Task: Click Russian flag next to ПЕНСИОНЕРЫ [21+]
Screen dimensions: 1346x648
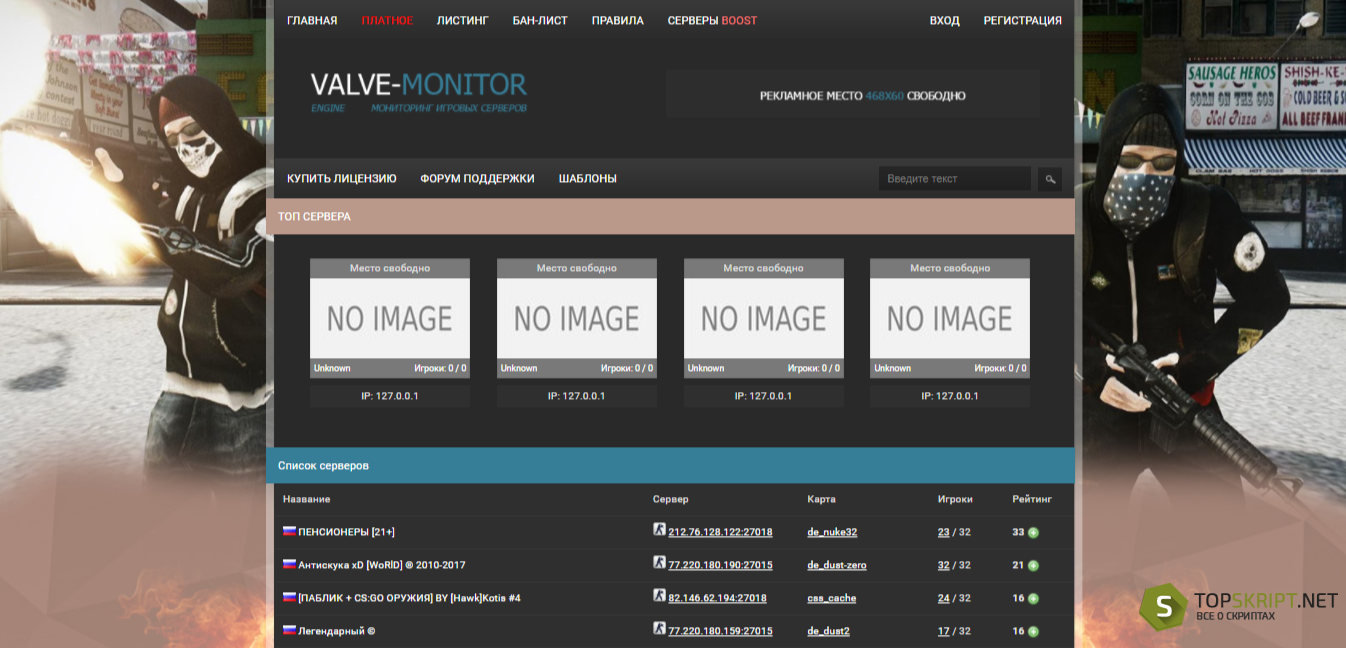Action: (x=289, y=532)
